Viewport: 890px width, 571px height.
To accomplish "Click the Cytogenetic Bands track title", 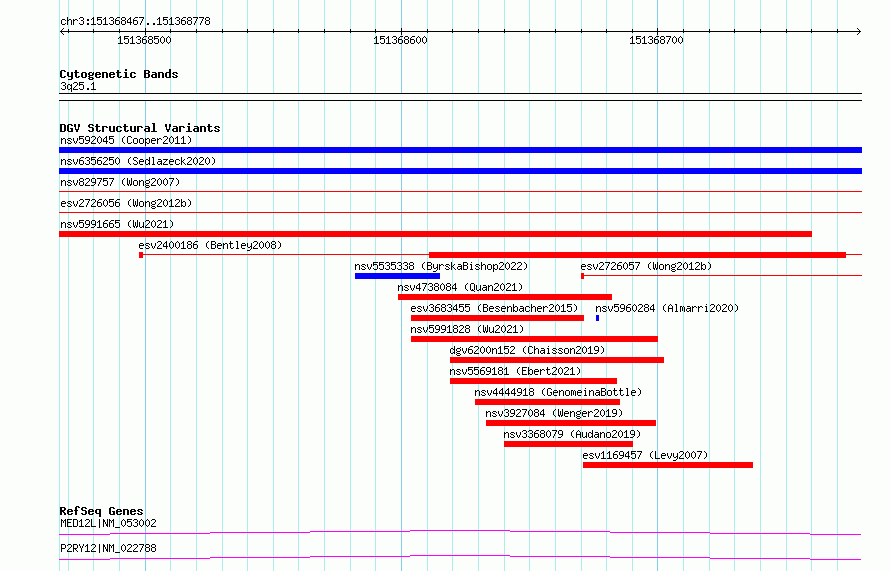I will (x=119, y=74).
